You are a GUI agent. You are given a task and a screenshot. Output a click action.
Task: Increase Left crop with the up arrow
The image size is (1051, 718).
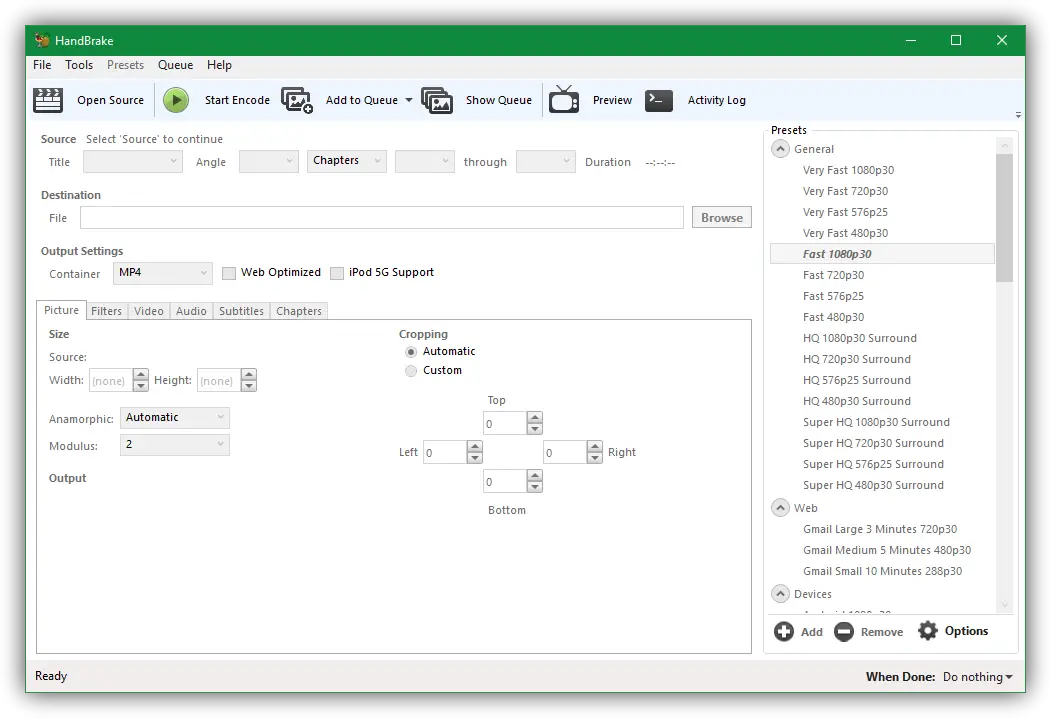click(x=475, y=446)
